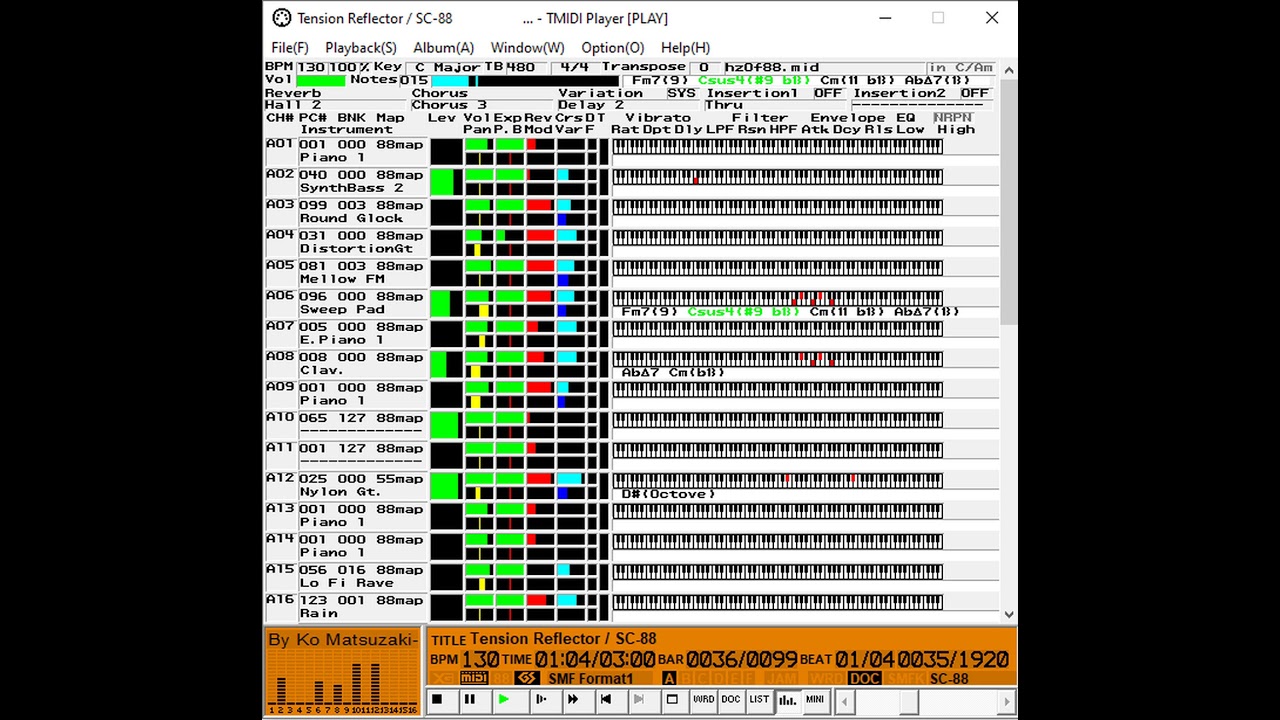Click the position slider right arrow
The image size is (1280, 720).
click(x=1008, y=701)
